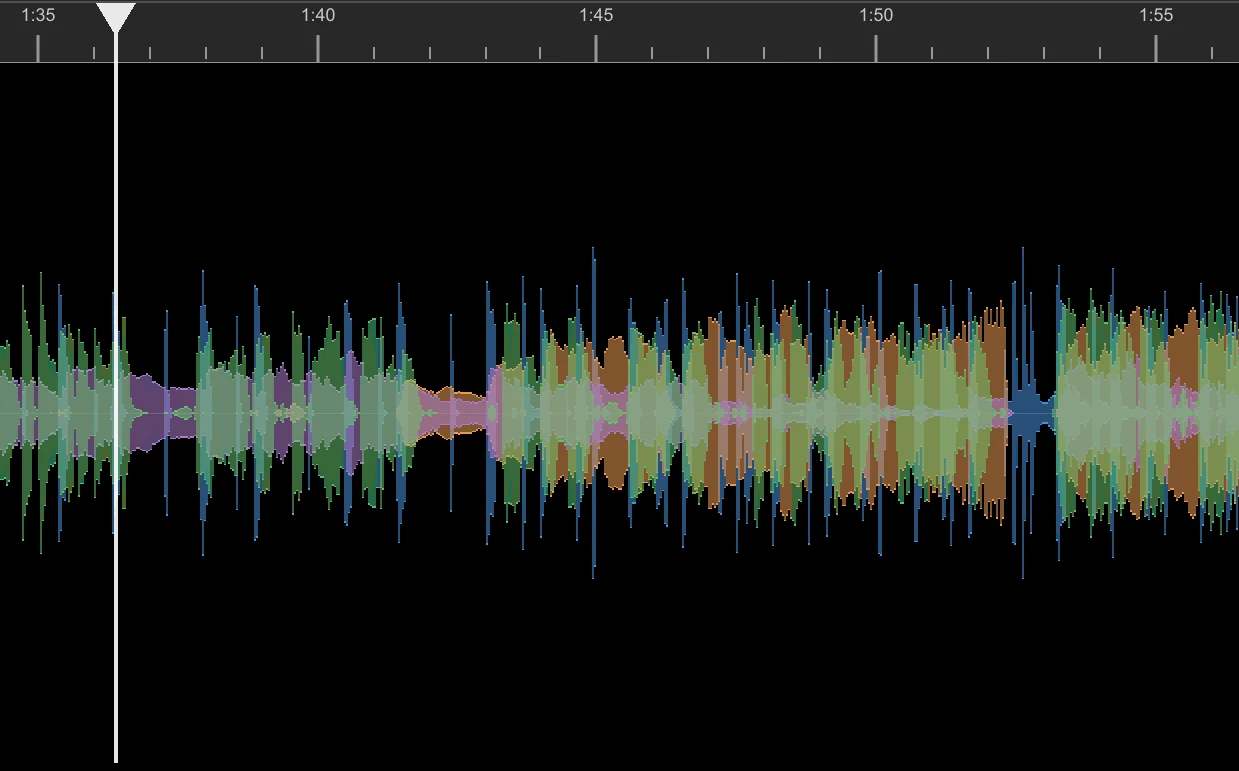Click the 1:40 mark on timeline ruler
Screen dimensions: 1239x771
318,15
